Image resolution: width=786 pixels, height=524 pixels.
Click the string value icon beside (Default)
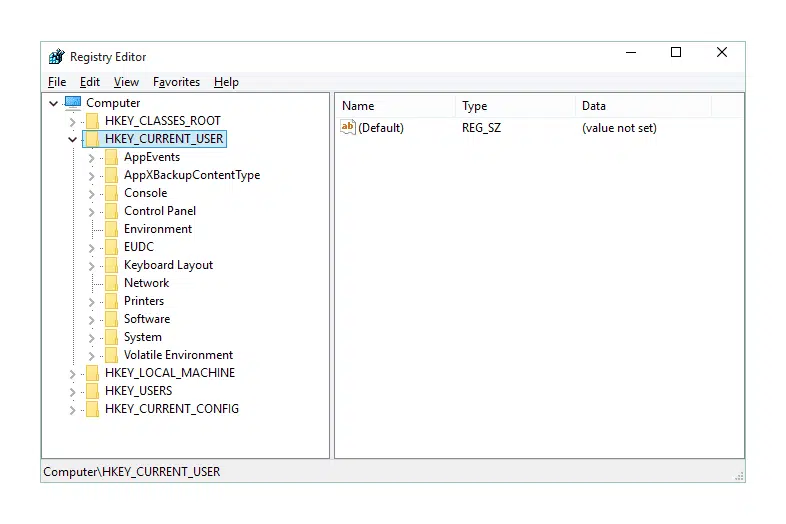[348, 127]
